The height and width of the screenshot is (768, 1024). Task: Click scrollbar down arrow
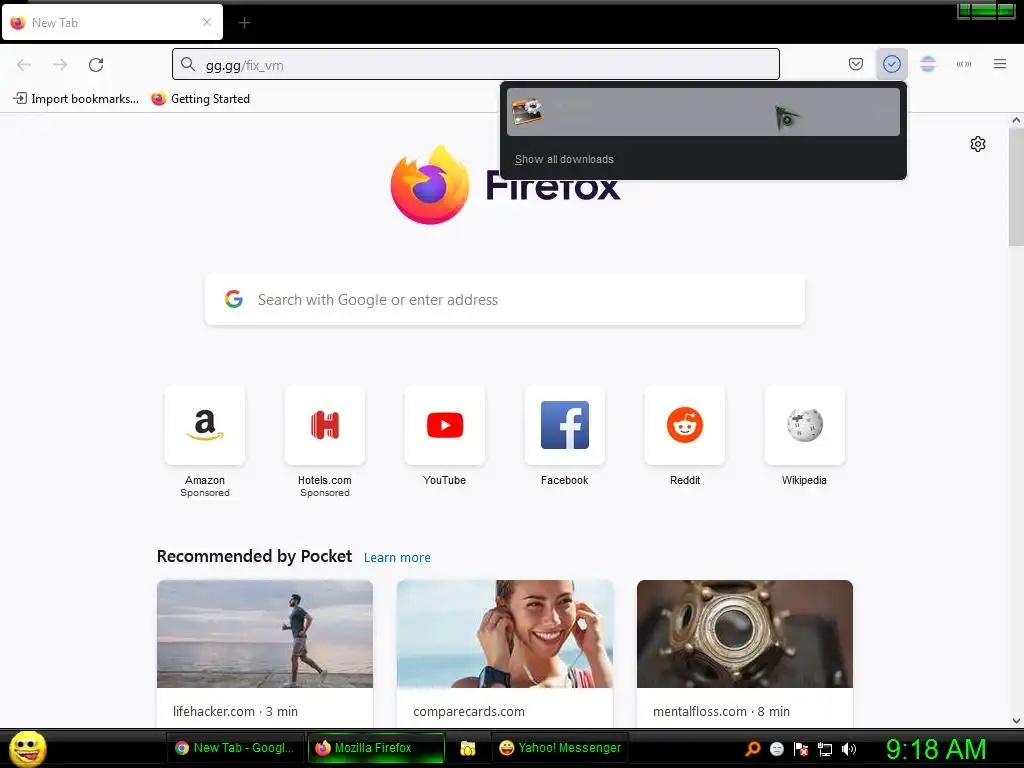coord(1016,721)
